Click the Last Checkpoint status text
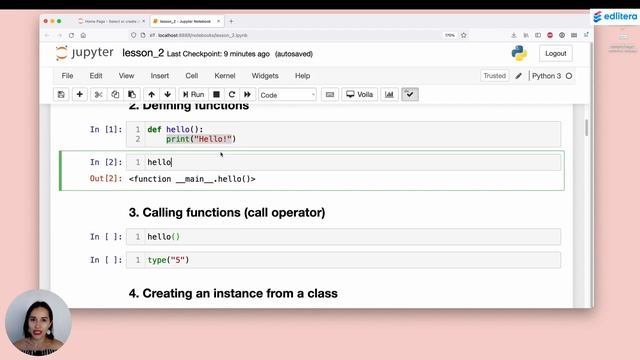640x360 pixels. point(218,54)
